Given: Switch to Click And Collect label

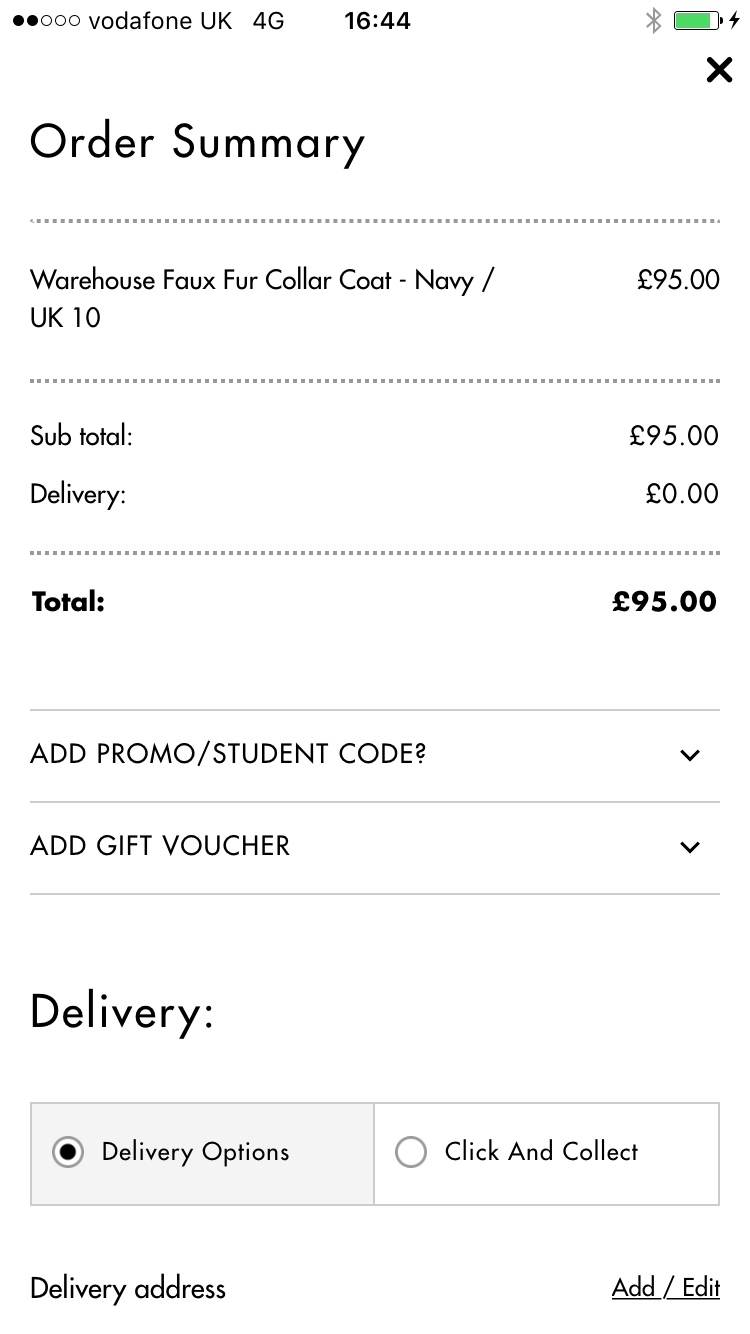Looking at the screenshot, I should (x=541, y=1152).
